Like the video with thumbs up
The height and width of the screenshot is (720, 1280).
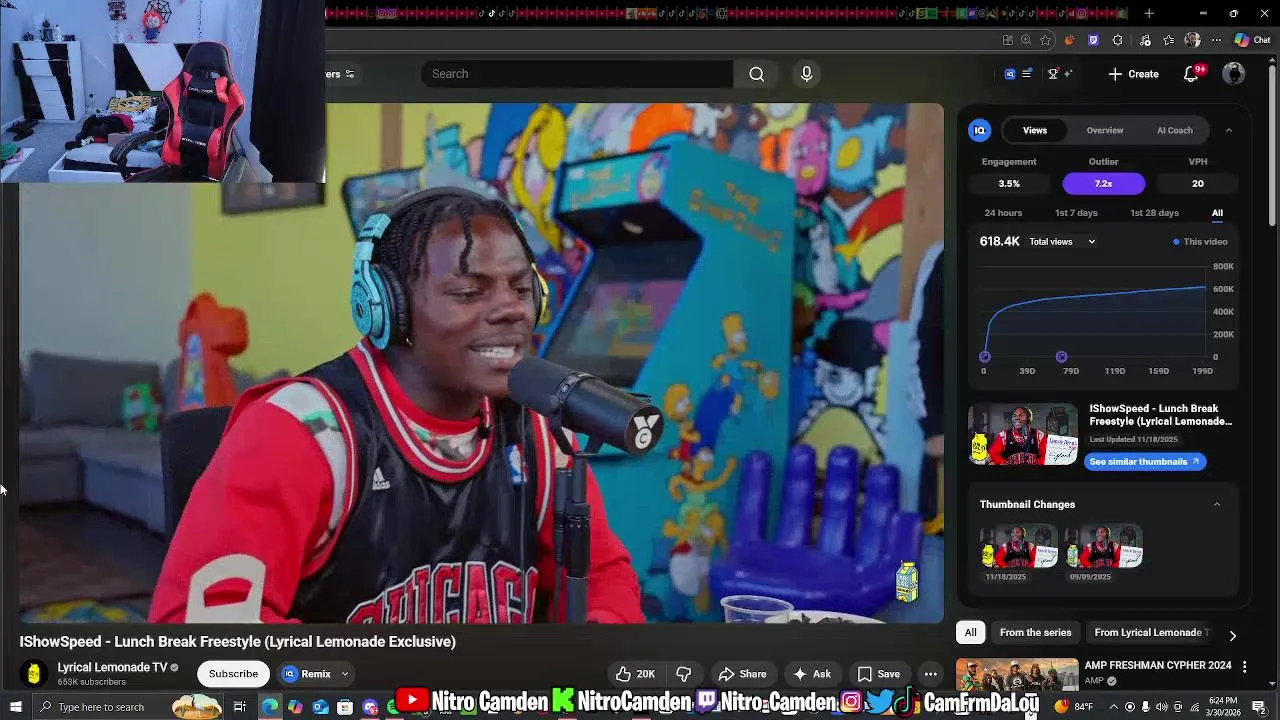pyautogui.click(x=636, y=674)
